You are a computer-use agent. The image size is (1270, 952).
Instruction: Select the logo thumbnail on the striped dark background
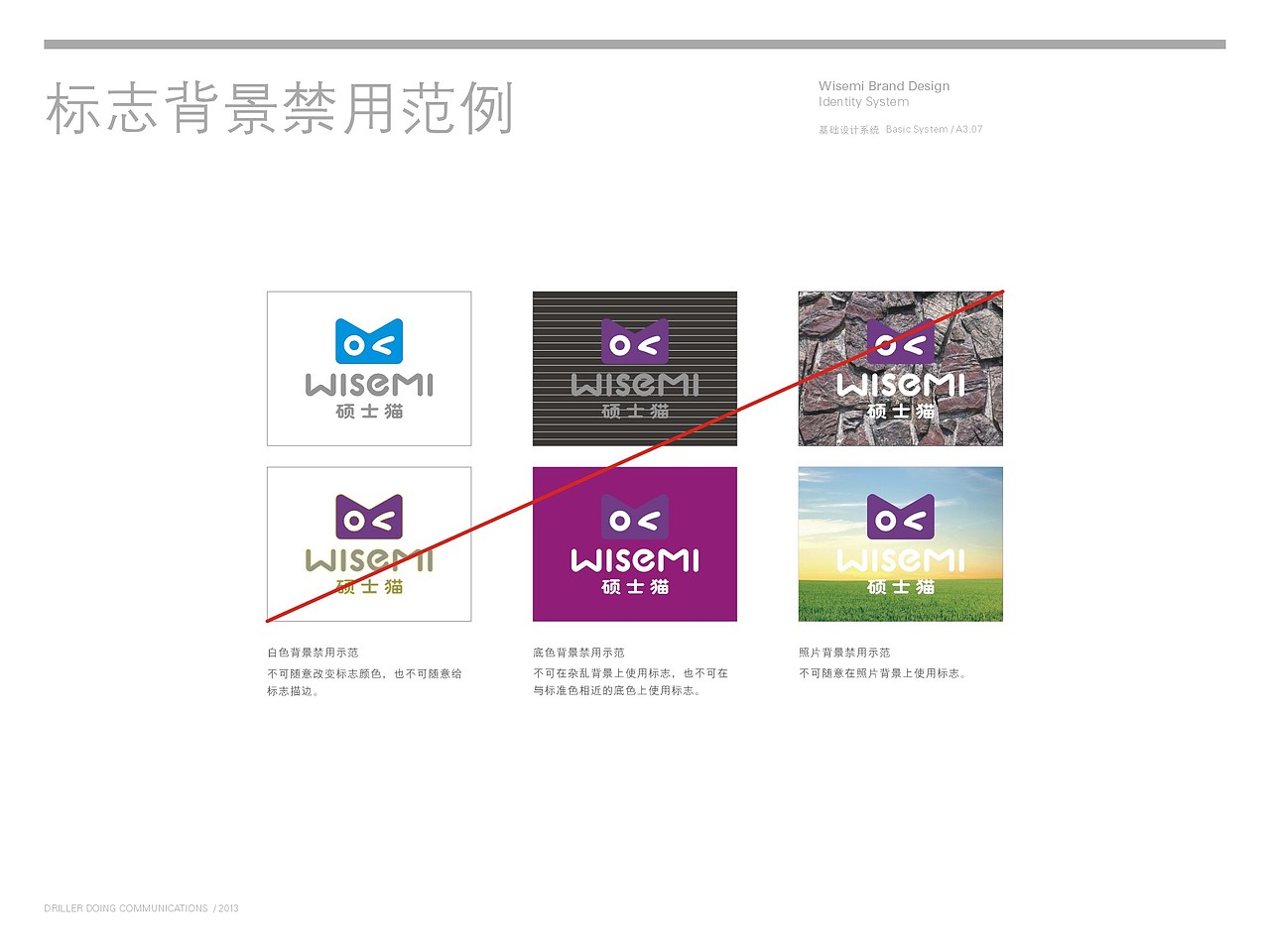(x=635, y=368)
